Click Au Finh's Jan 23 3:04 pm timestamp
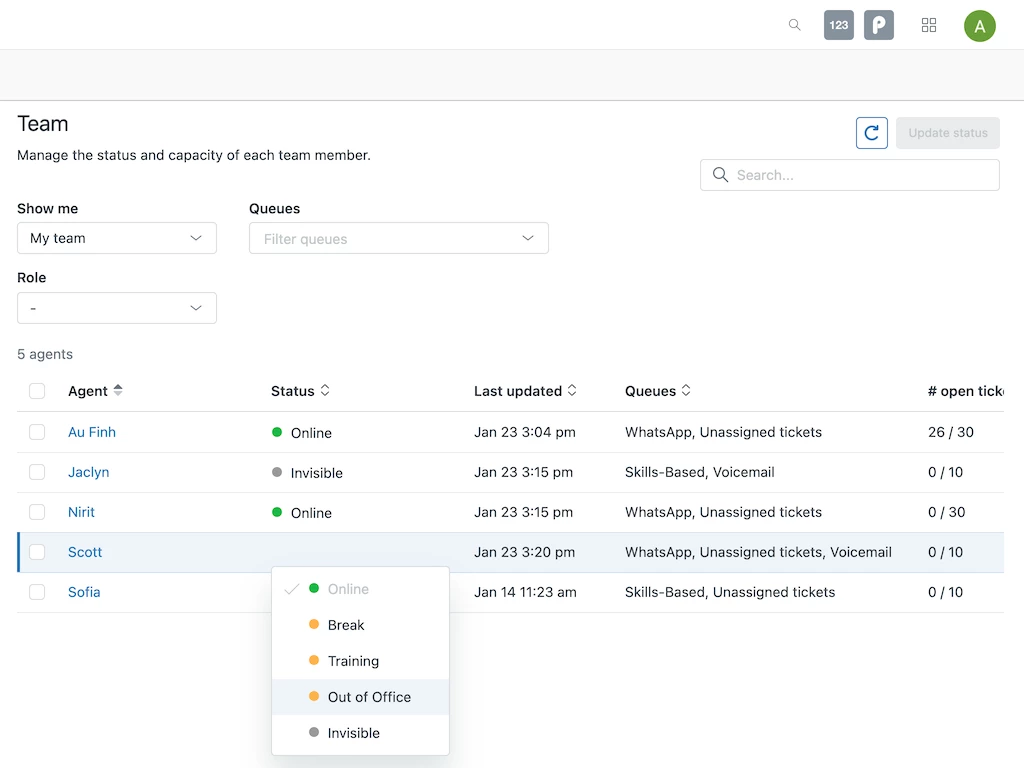 coord(525,432)
